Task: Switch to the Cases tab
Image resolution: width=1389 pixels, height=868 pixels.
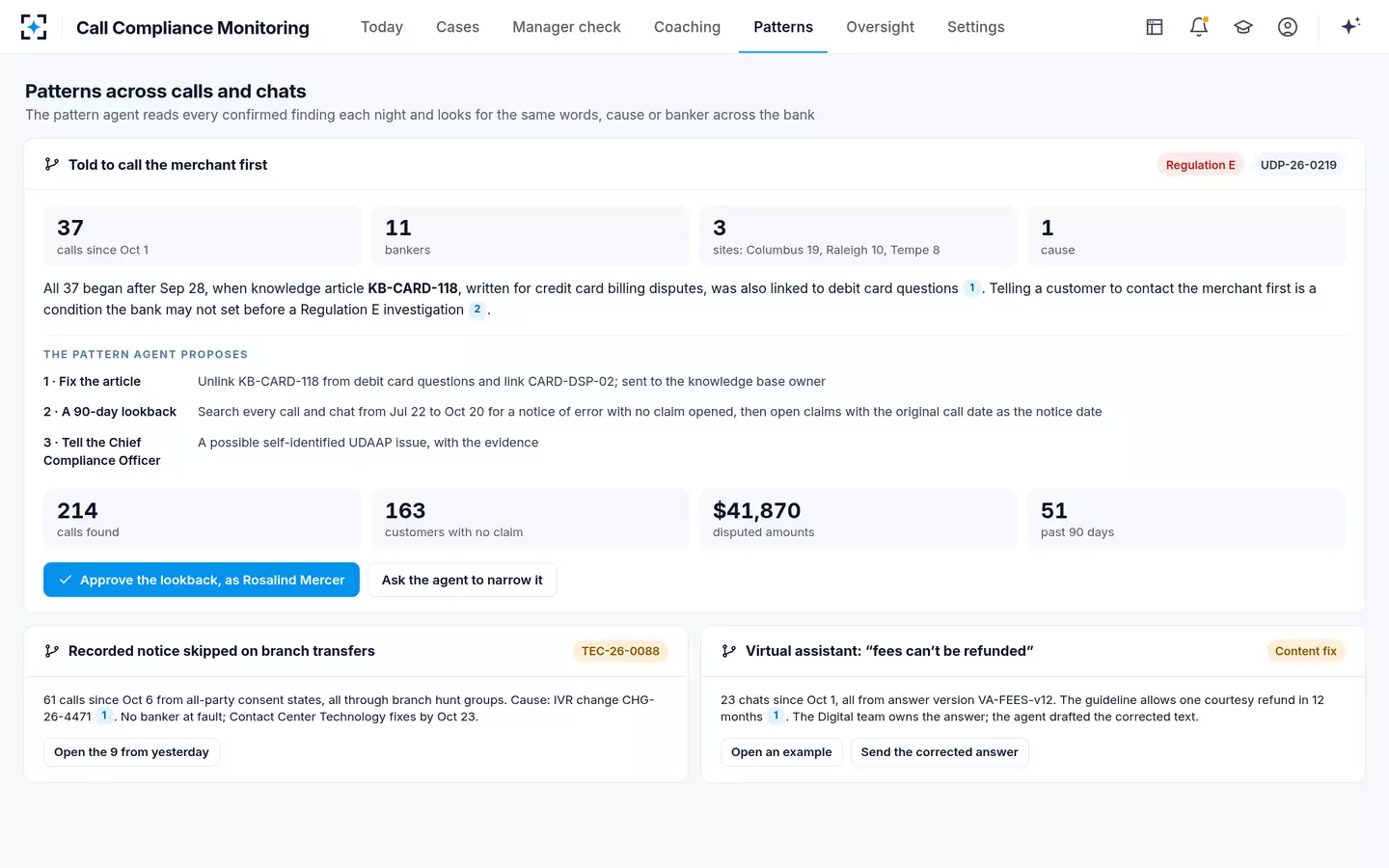Action: 457,27
